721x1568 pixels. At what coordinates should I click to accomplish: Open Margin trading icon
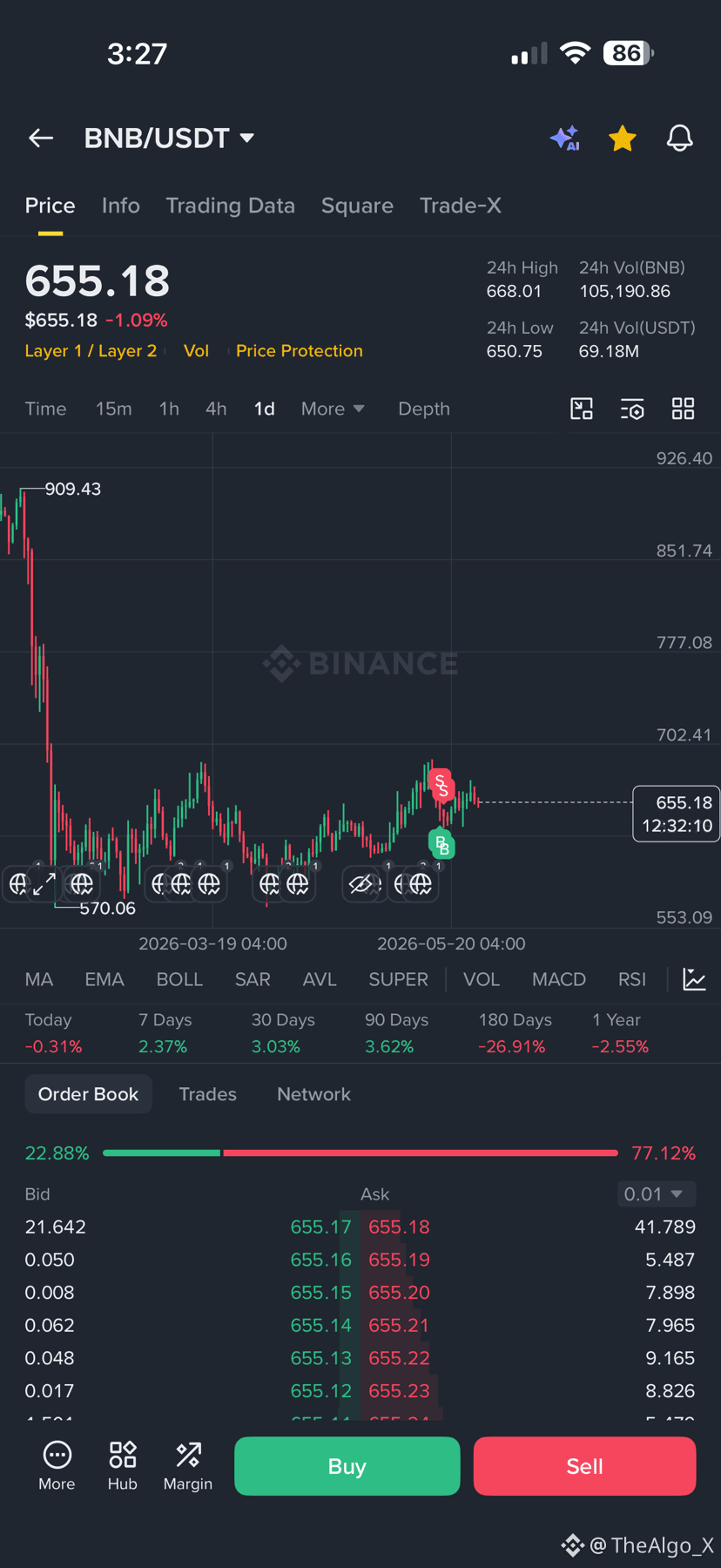pos(188,1465)
